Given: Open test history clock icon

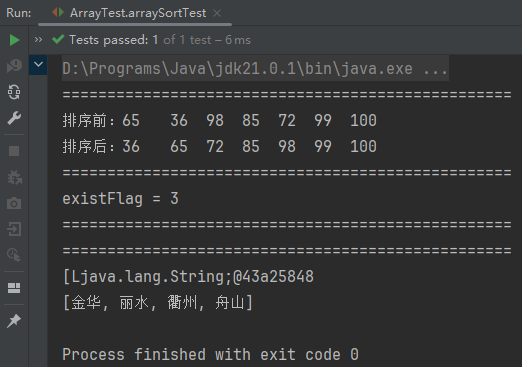Looking at the screenshot, I should [x=14, y=255].
